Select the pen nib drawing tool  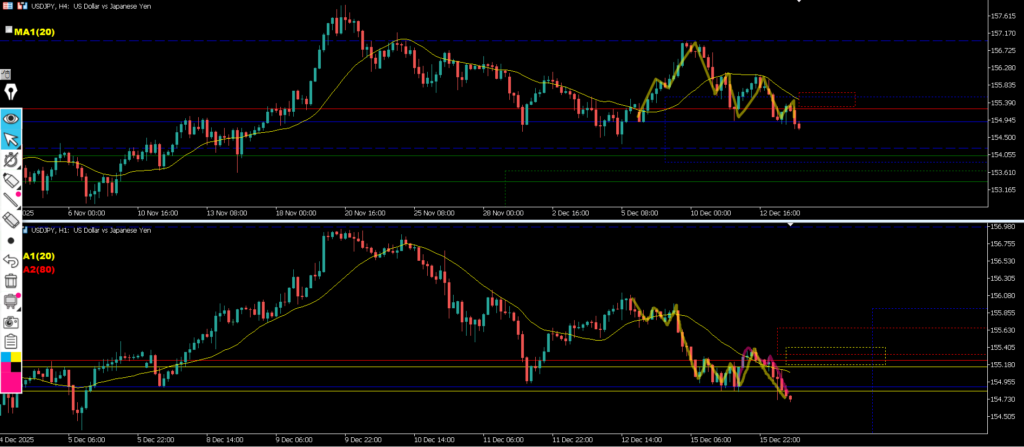pos(11,93)
